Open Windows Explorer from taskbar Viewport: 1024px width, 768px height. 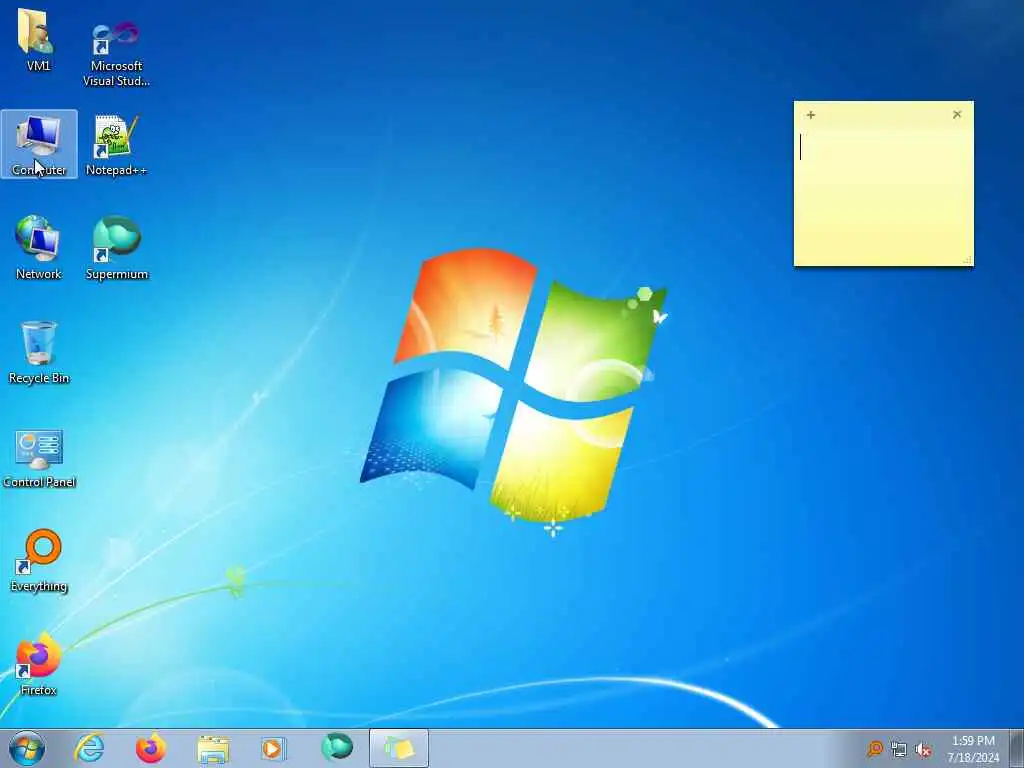coord(213,748)
